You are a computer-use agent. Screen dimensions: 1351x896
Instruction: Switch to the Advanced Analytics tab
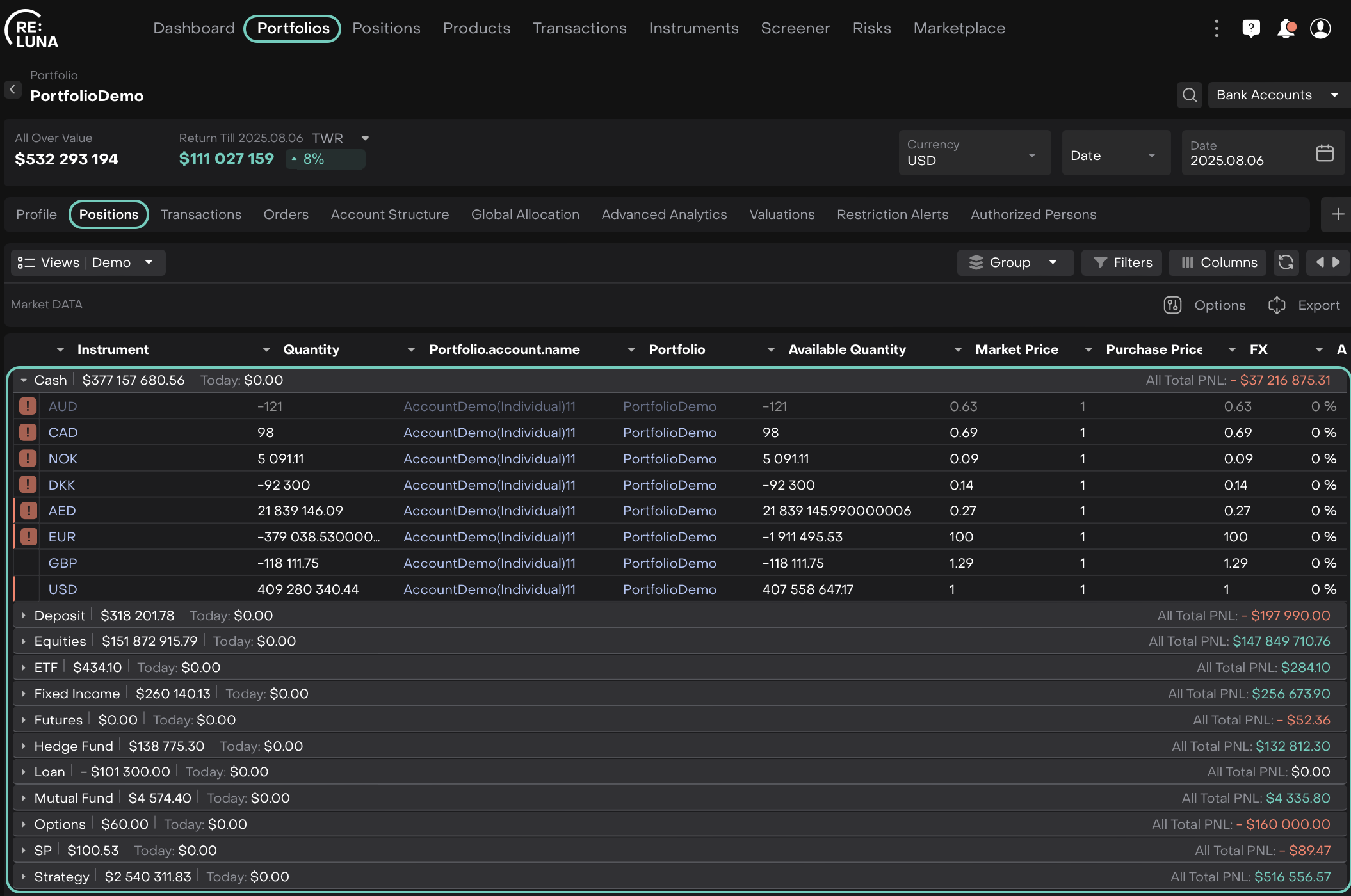664,214
